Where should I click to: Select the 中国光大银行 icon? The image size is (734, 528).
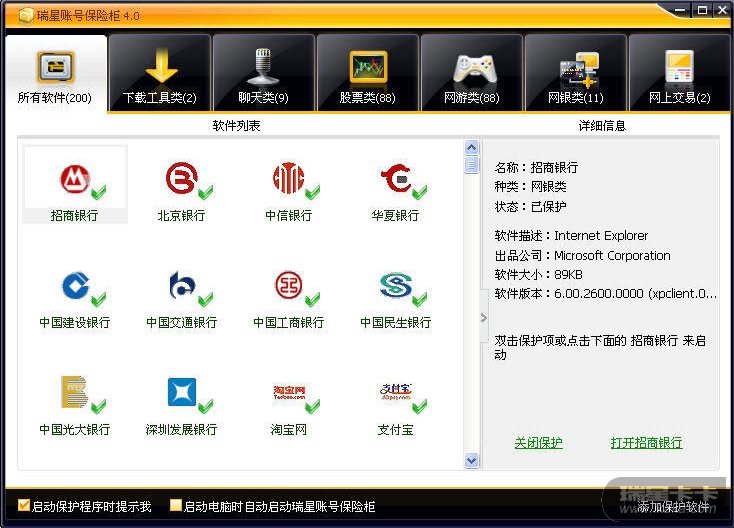point(75,392)
